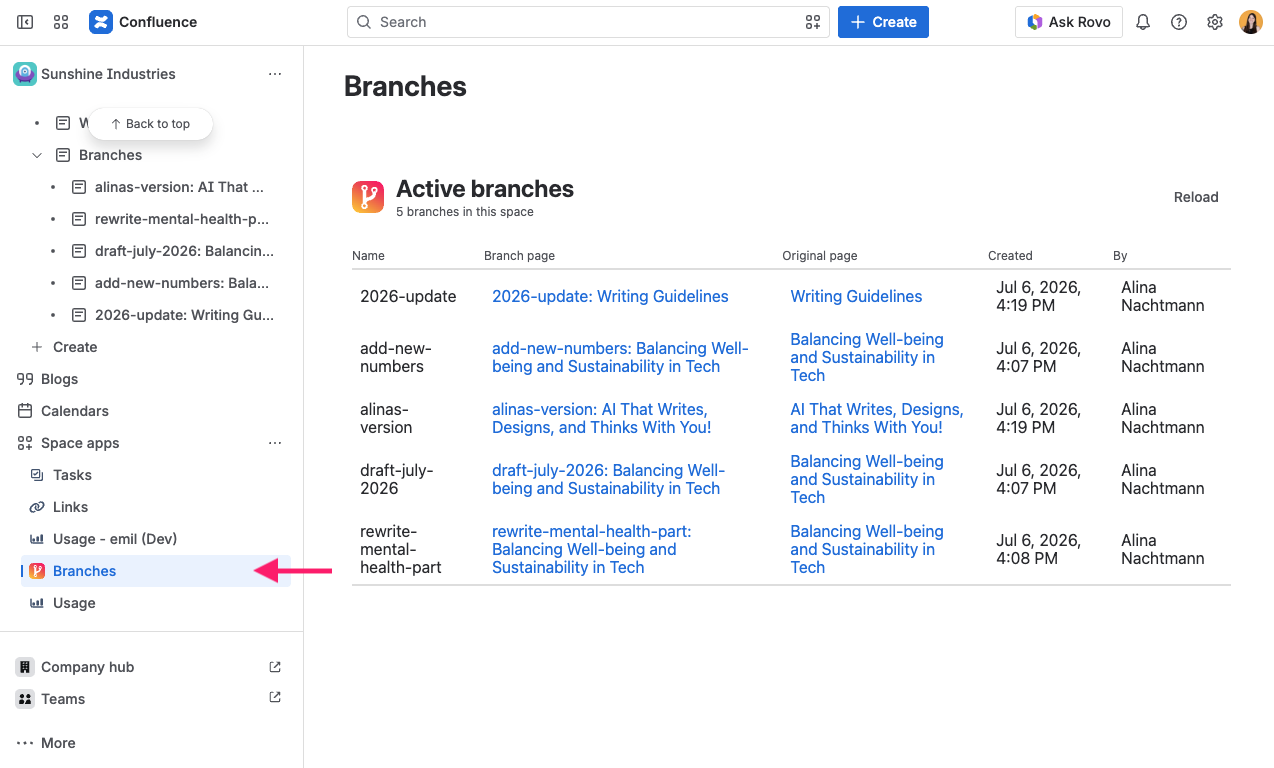Click the Space apps section heading
Image resolution: width=1274 pixels, height=768 pixels.
click(80, 443)
